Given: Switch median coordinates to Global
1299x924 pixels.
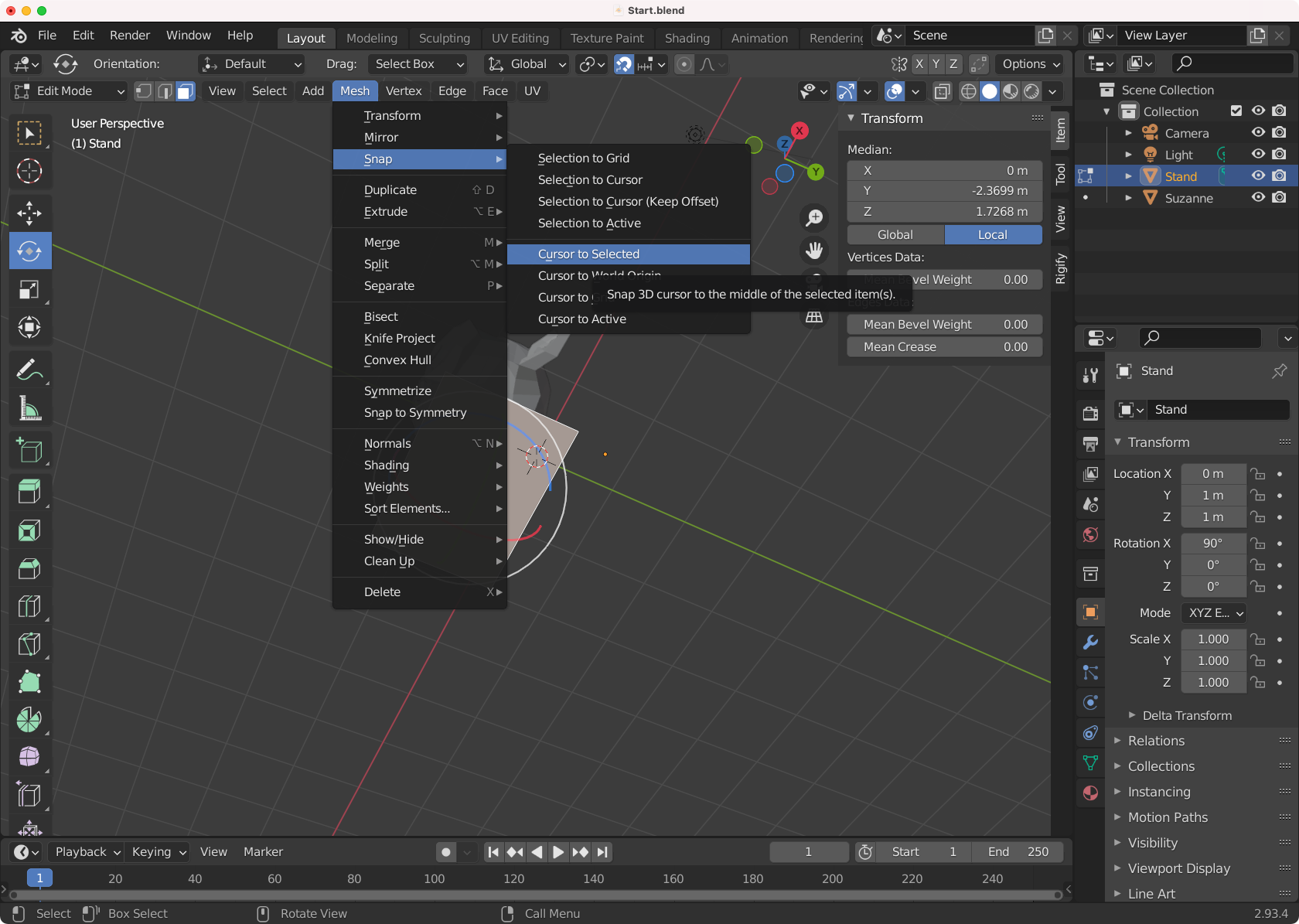Looking at the screenshot, I should point(895,235).
